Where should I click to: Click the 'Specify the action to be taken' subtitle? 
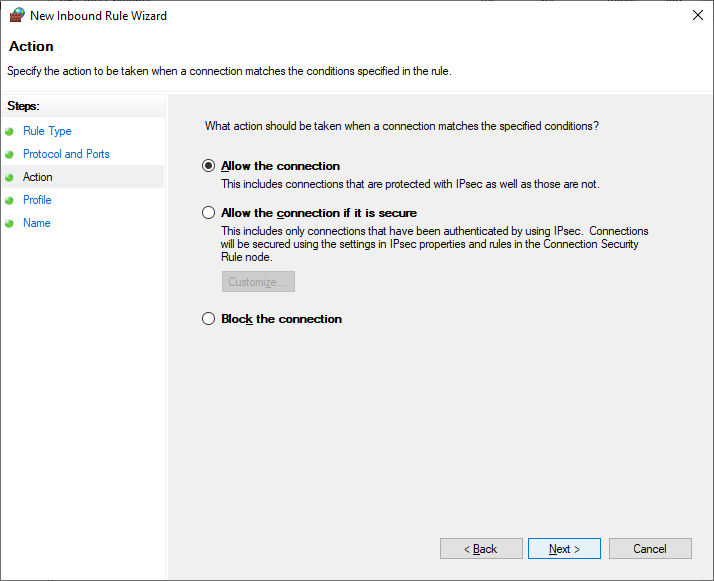coord(229,71)
